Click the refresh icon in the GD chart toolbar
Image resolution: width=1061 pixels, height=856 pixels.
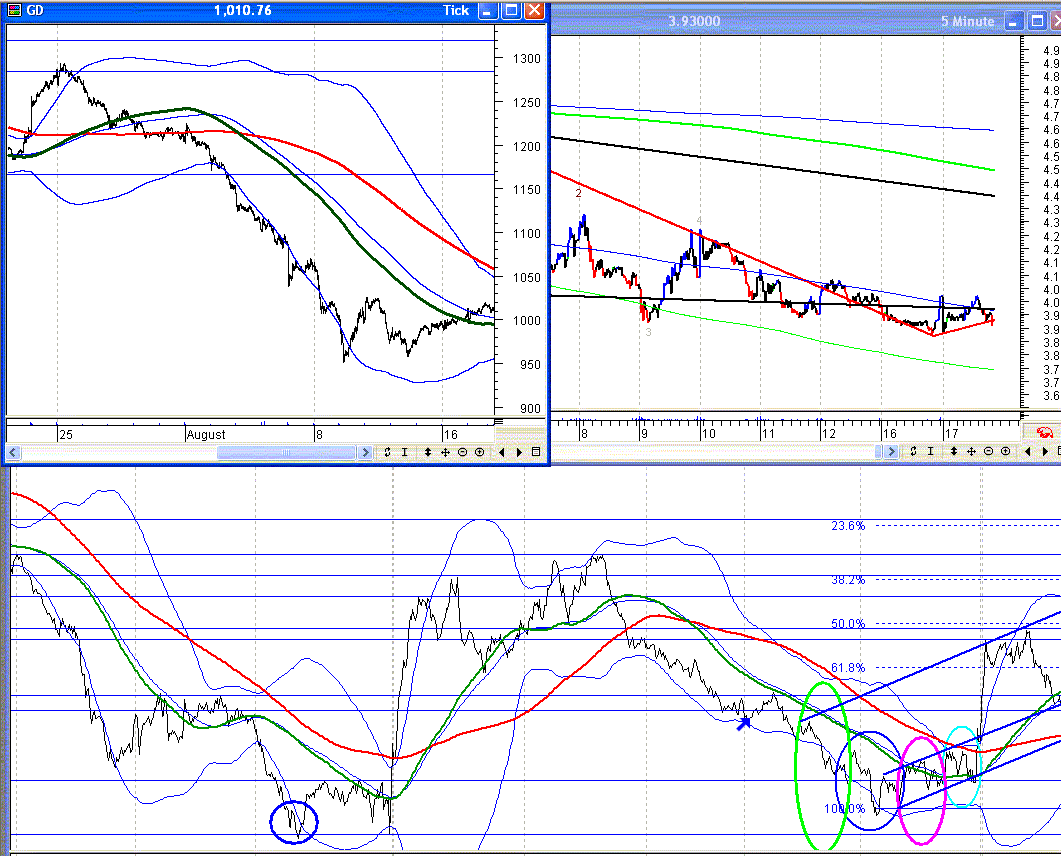tap(387, 452)
